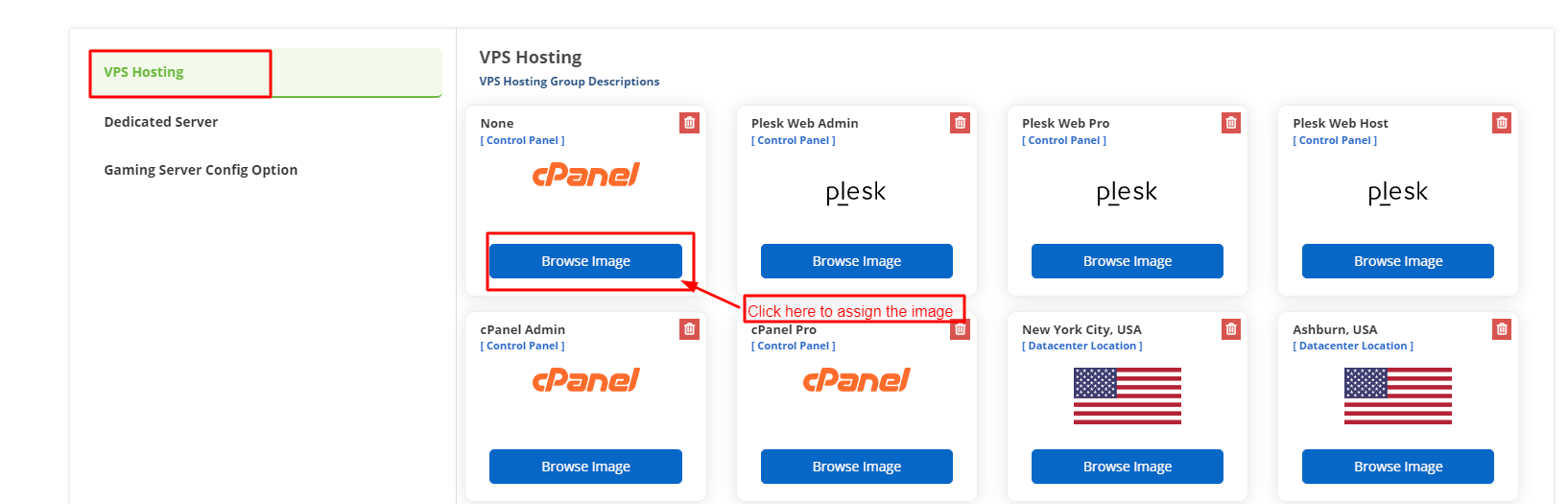Click the Plesk Web Admin logo image
Screen dimensions: 1568x504
tap(856, 193)
